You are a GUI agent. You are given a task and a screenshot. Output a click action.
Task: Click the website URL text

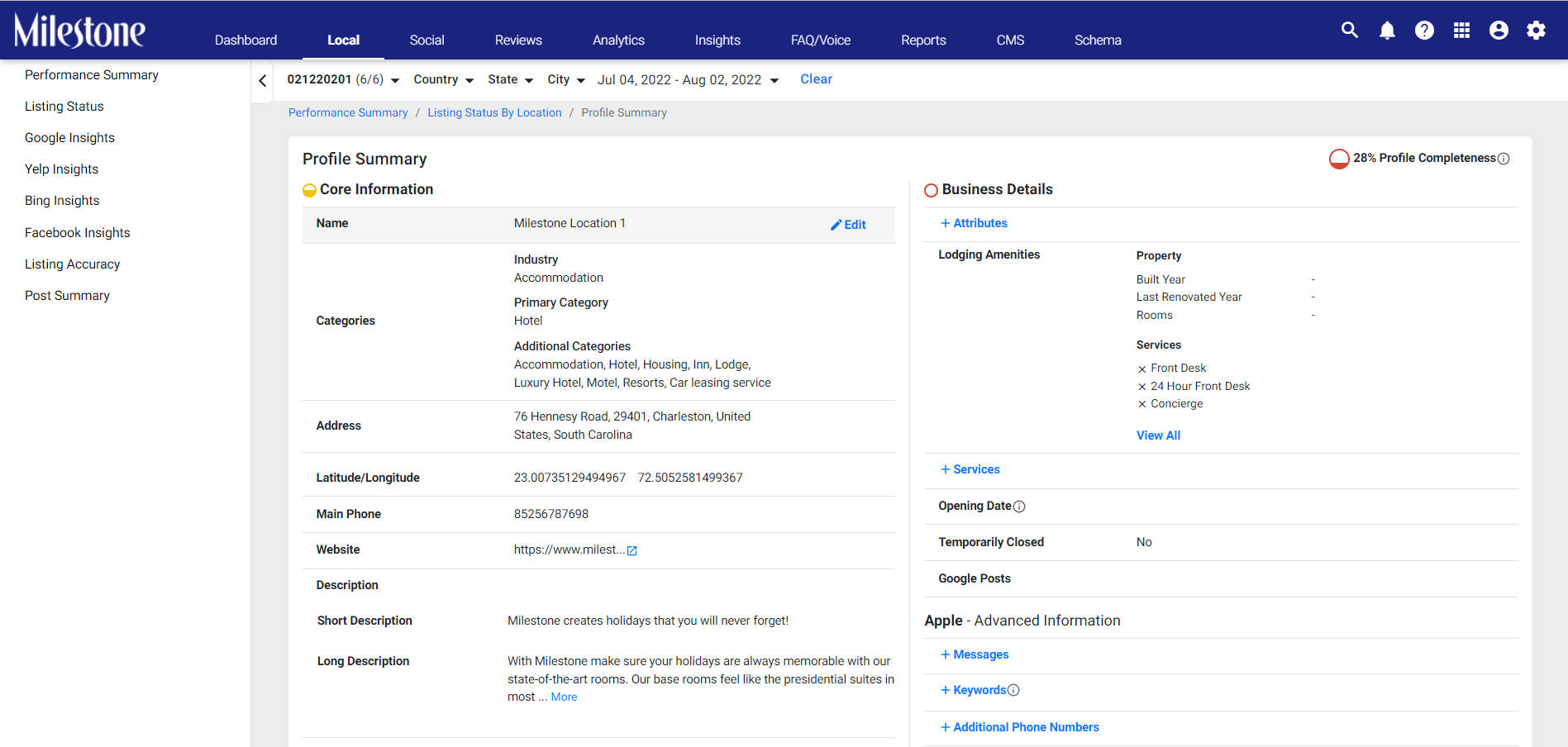(x=570, y=550)
